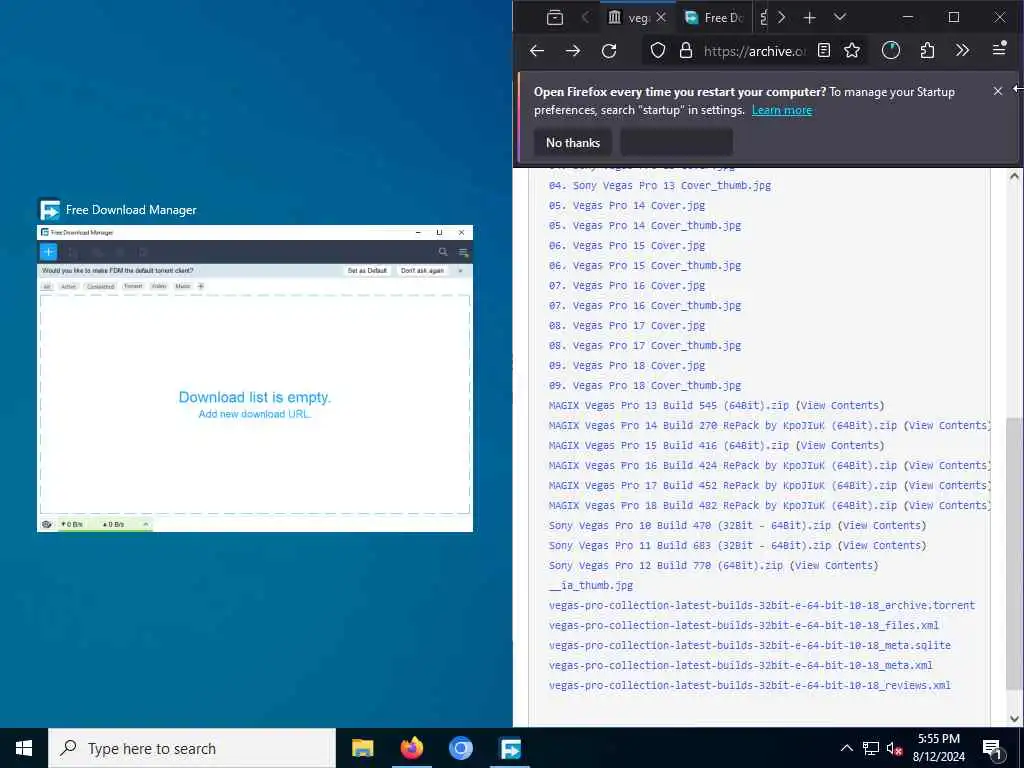The image size is (1024, 768).
Task: Open the circular container toolbar icon
Action: coord(891,50)
